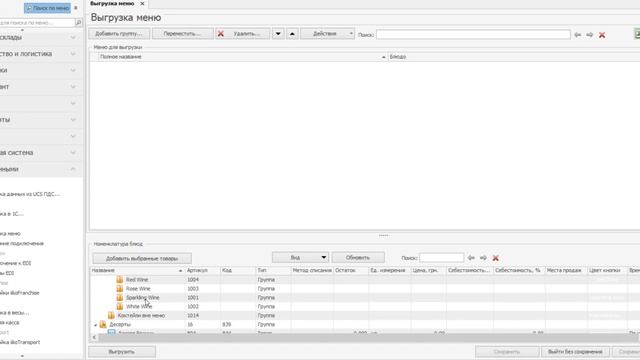640x360 pixels.
Task: Open the Действия dropdown
Action: (328, 34)
